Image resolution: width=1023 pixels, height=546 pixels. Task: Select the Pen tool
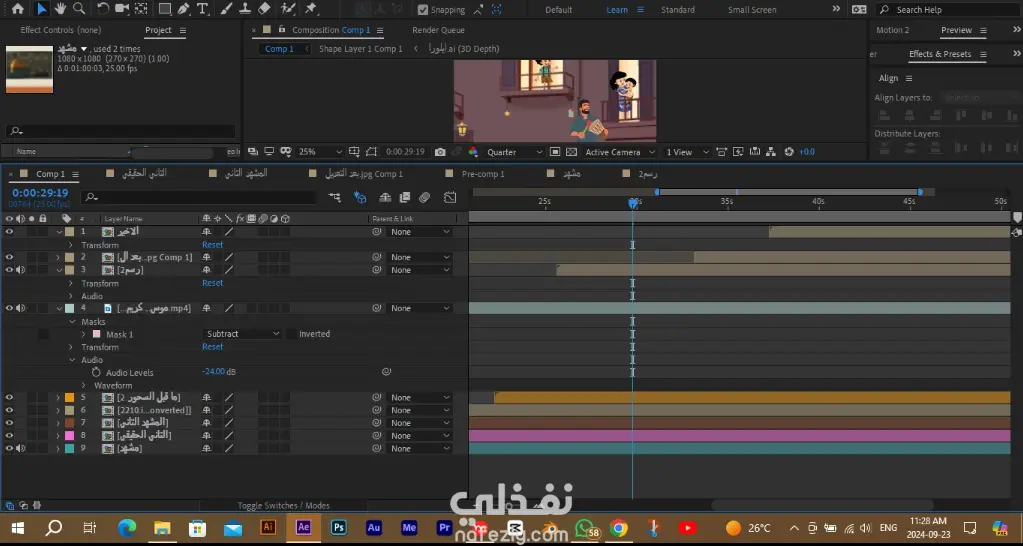point(183,8)
